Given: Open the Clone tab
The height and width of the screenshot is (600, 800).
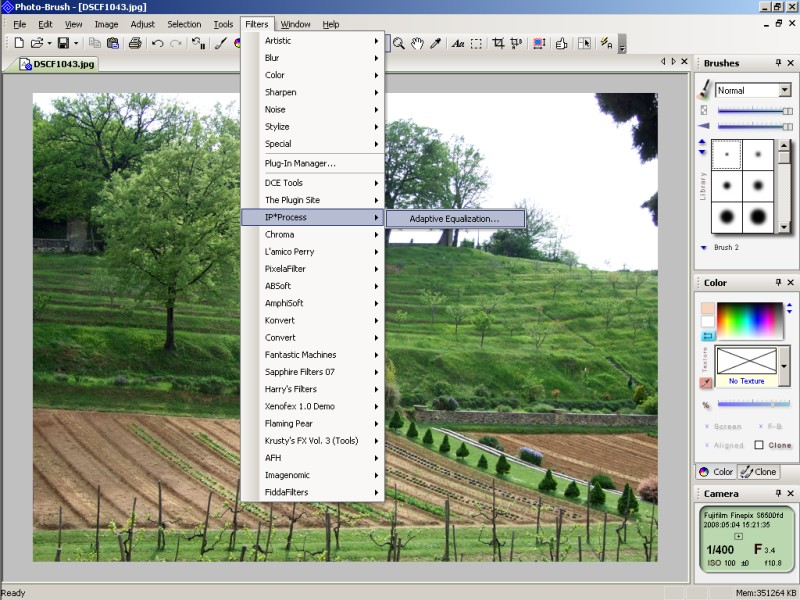Looking at the screenshot, I should (x=759, y=472).
